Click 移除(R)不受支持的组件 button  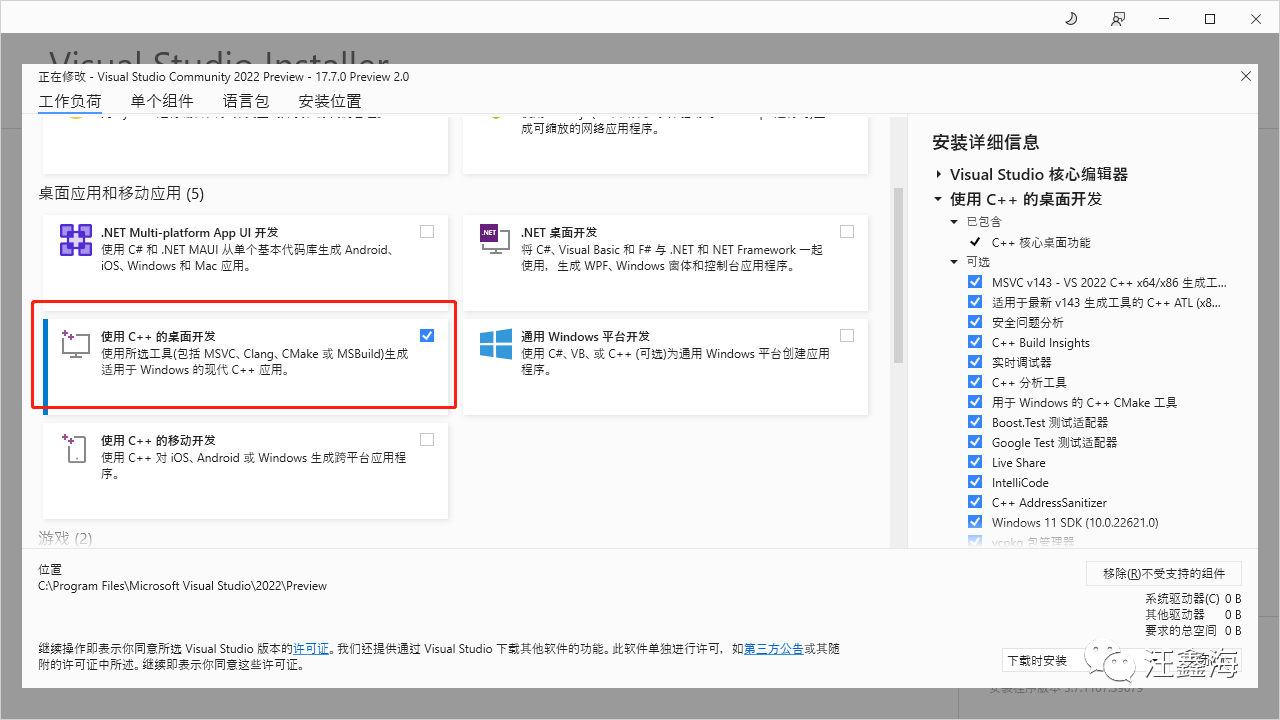tap(1164, 573)
